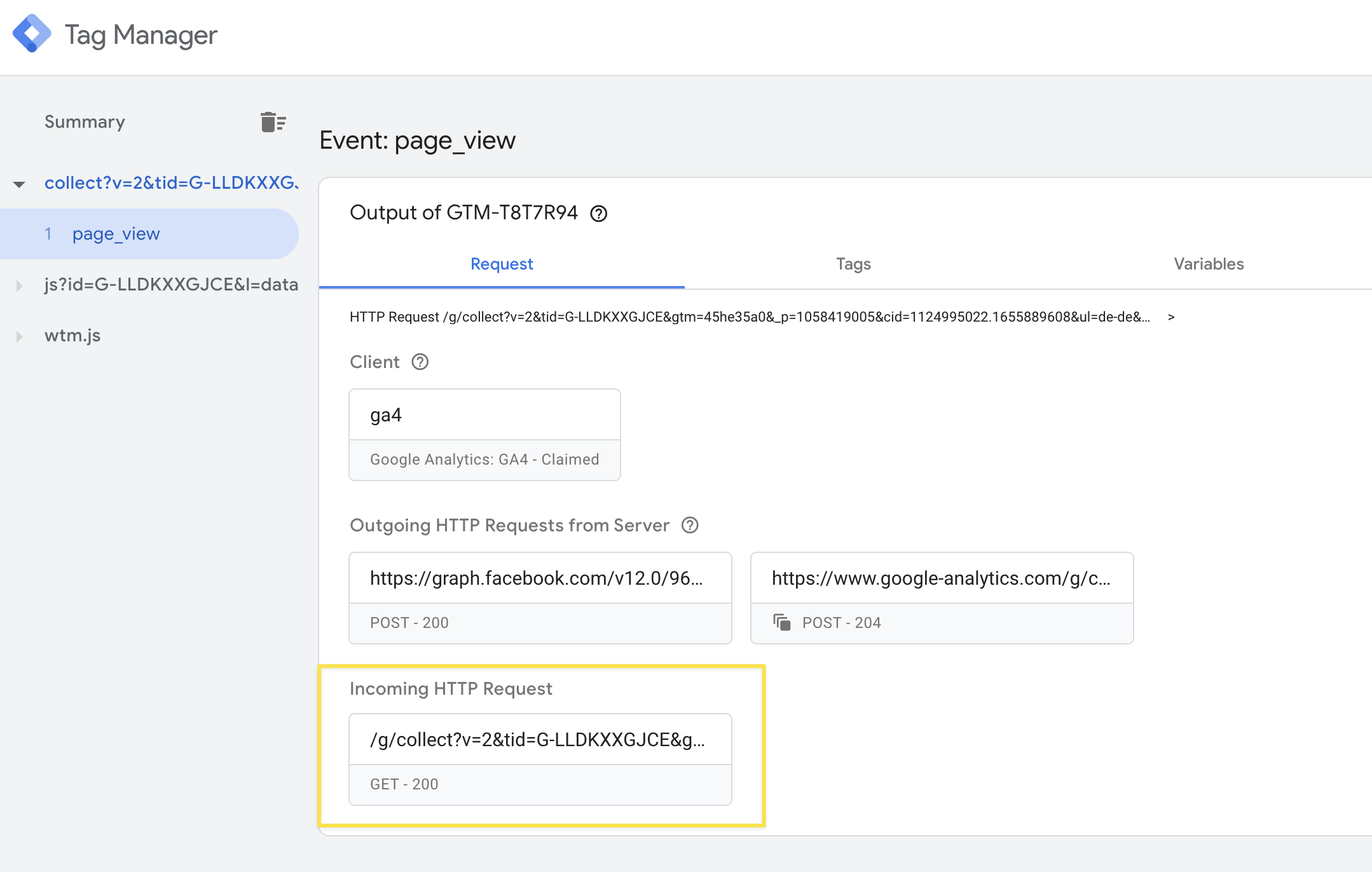This screenshot has width=1372, height=872.
Task: Click the Tag Manager logo icon
Action: click(x=32, y=34)
